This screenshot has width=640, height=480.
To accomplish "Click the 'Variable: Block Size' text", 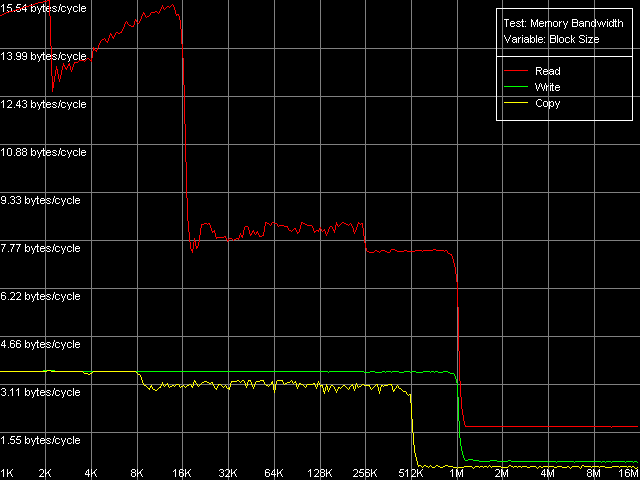I will 550,39.
